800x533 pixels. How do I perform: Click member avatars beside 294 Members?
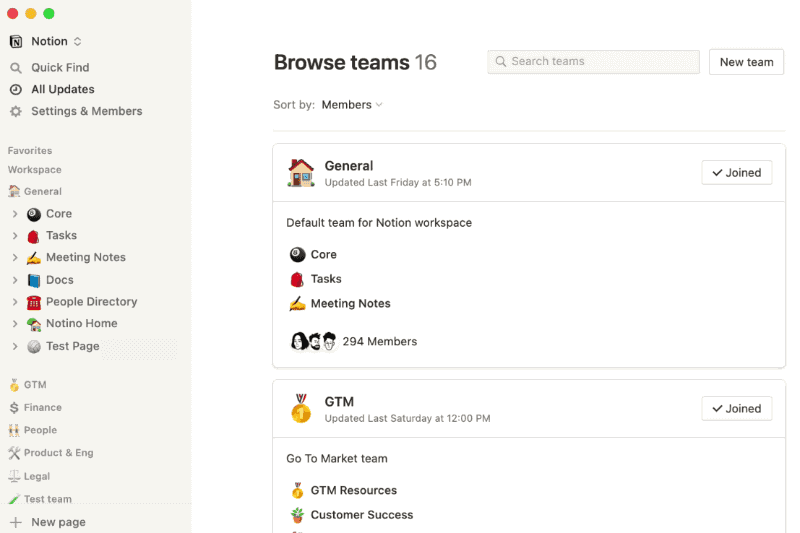tap(313, 341)
